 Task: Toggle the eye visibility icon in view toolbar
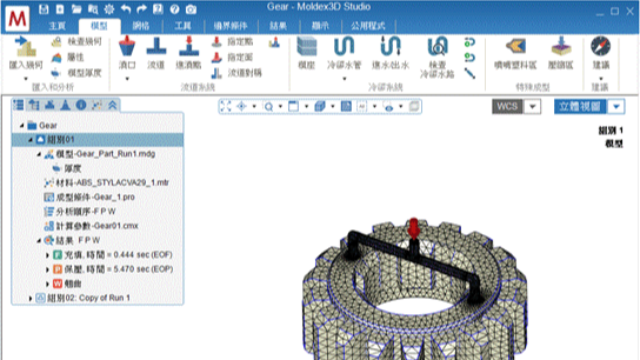[389, 107]
